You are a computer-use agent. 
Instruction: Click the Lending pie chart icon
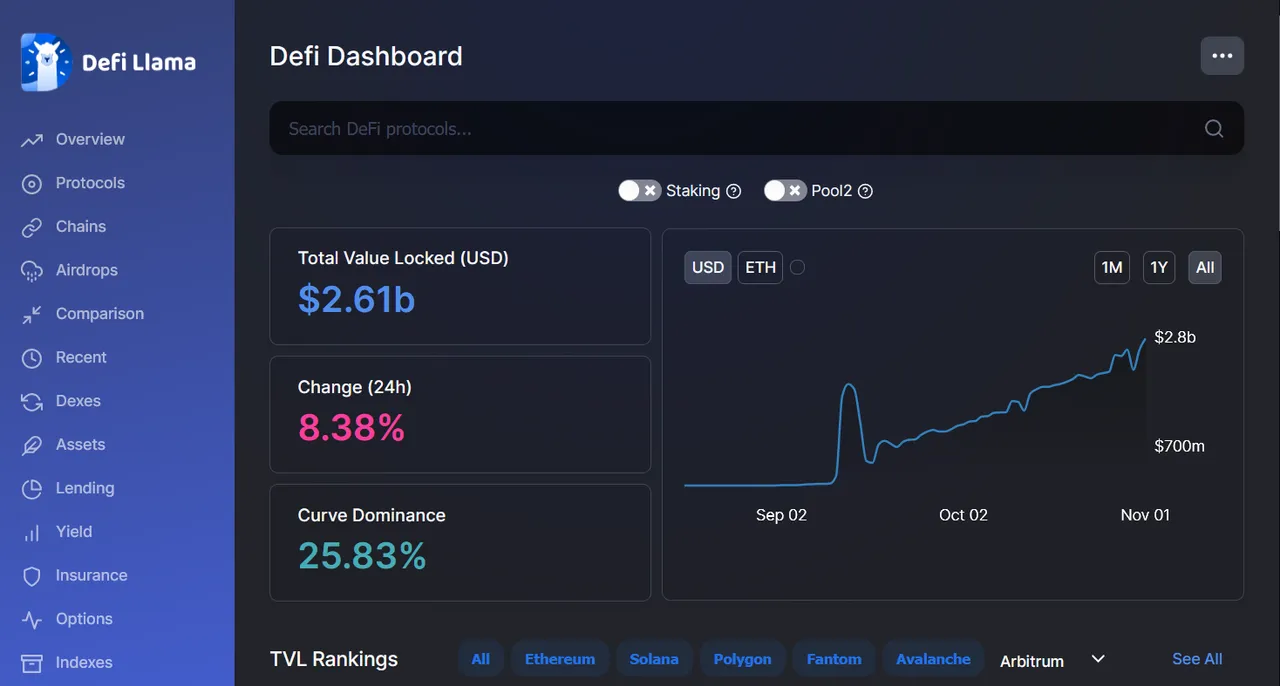(32, 489)
